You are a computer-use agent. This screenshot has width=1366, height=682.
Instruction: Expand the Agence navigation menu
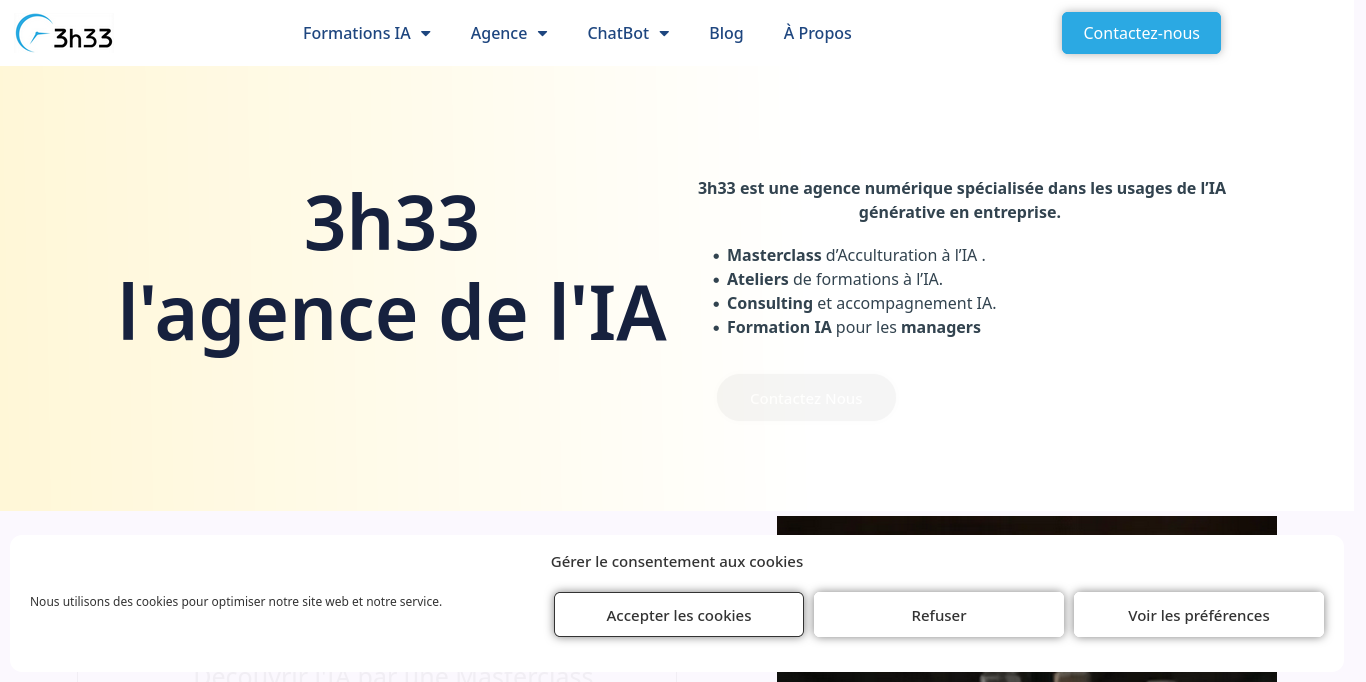click(544, 33)
